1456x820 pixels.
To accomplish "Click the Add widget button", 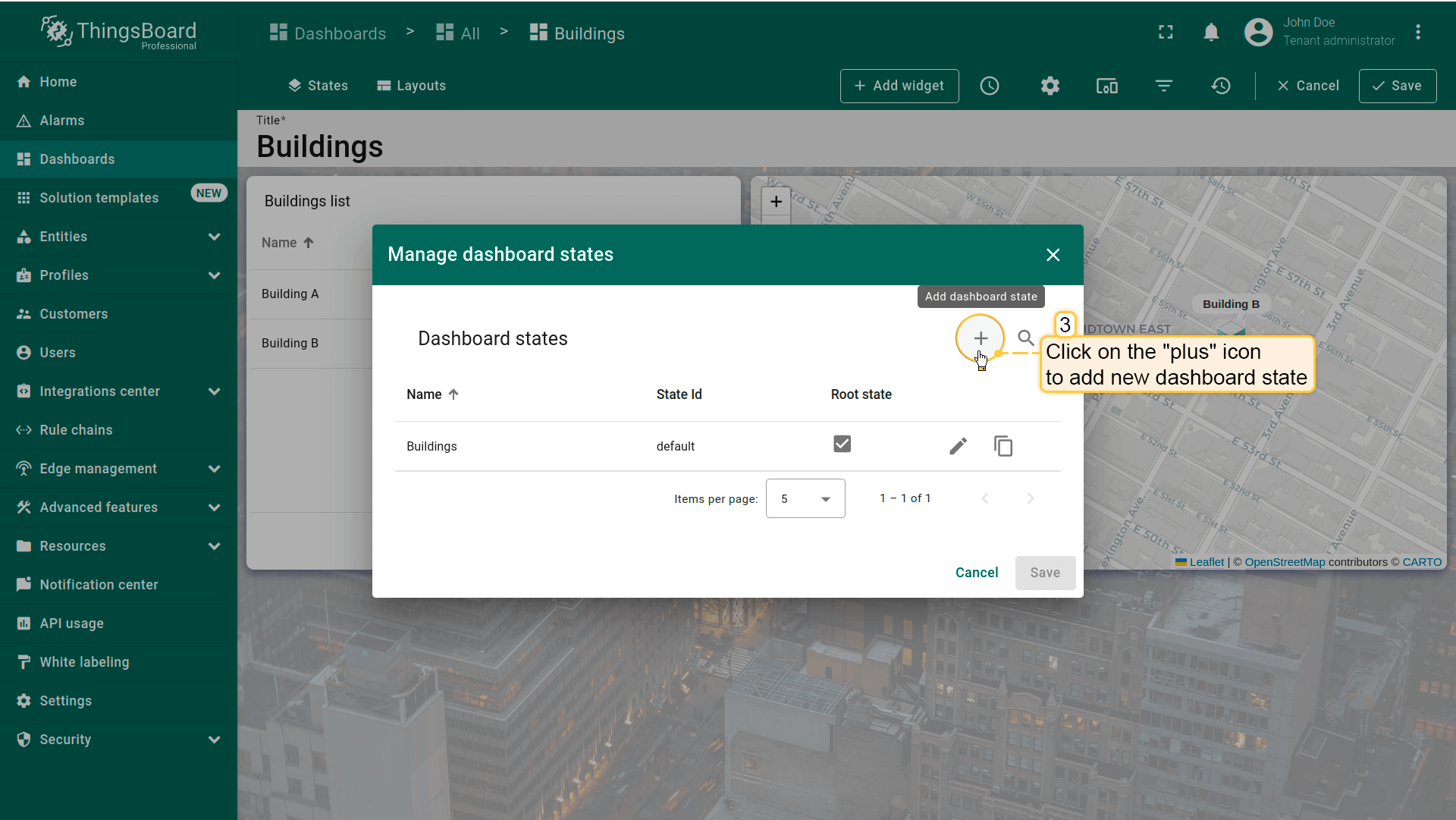I will pos(899,86).
